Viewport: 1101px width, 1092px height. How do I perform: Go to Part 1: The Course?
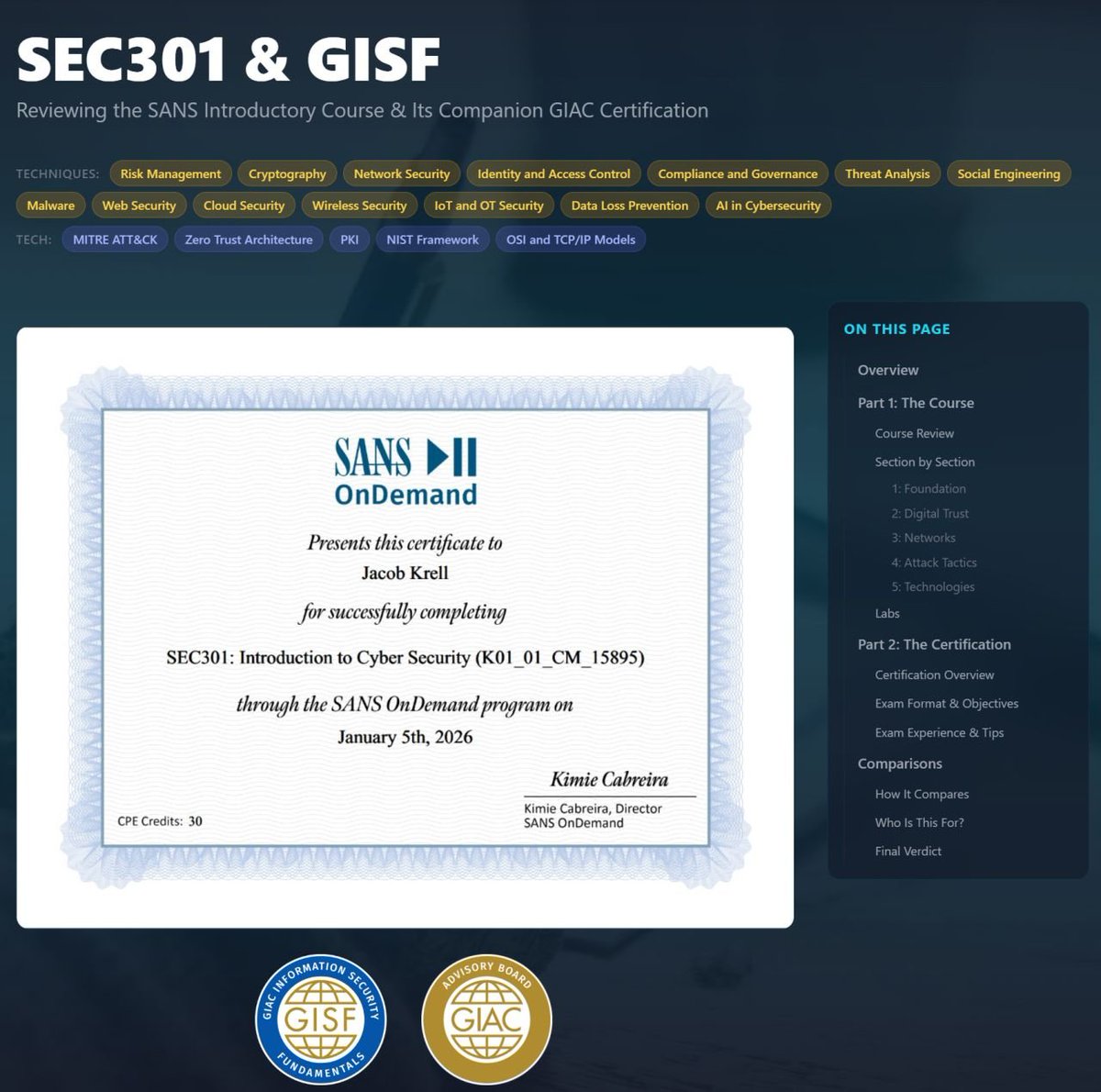click(916, 403)
